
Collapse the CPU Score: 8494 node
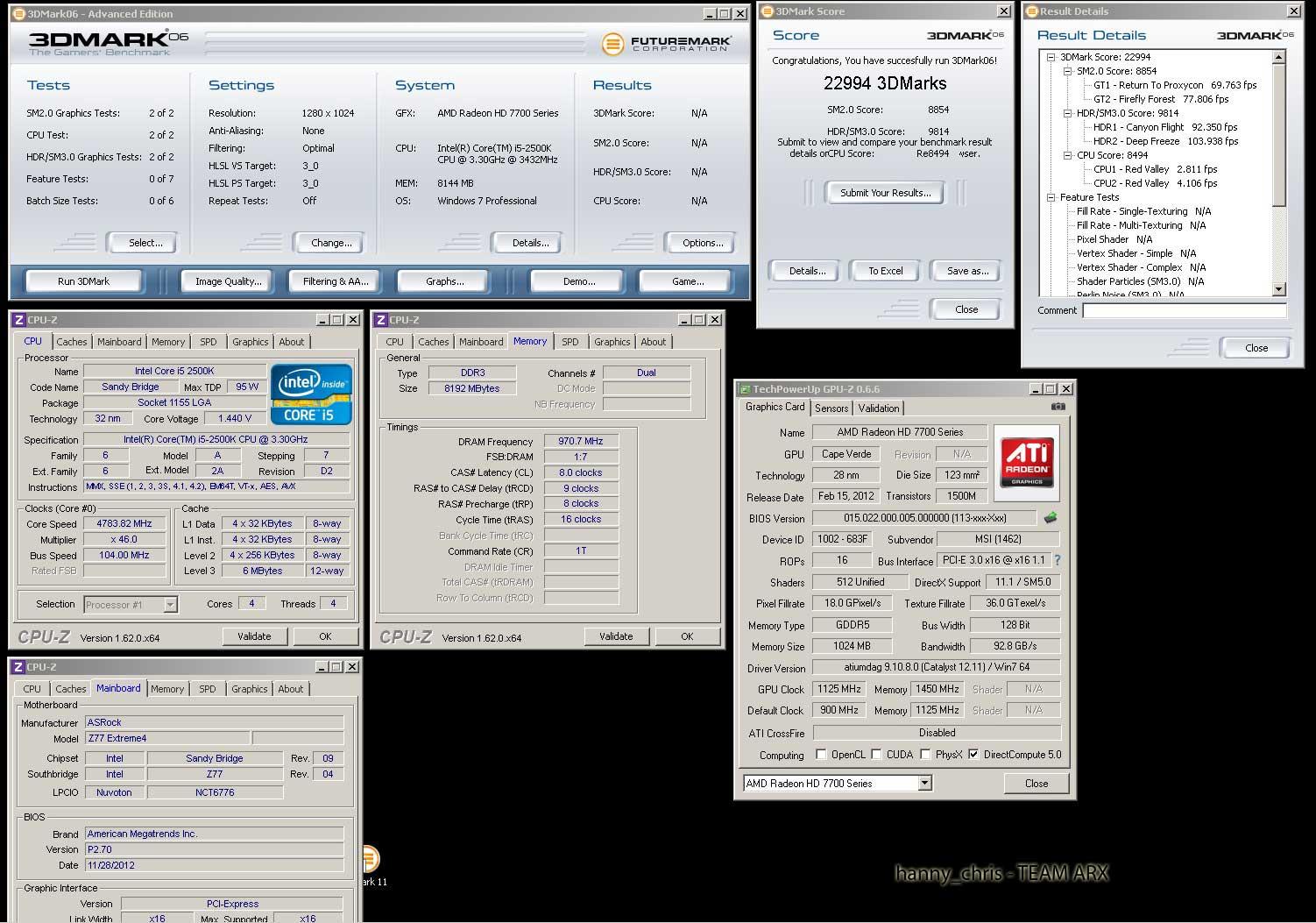[x=1067, y=155]
